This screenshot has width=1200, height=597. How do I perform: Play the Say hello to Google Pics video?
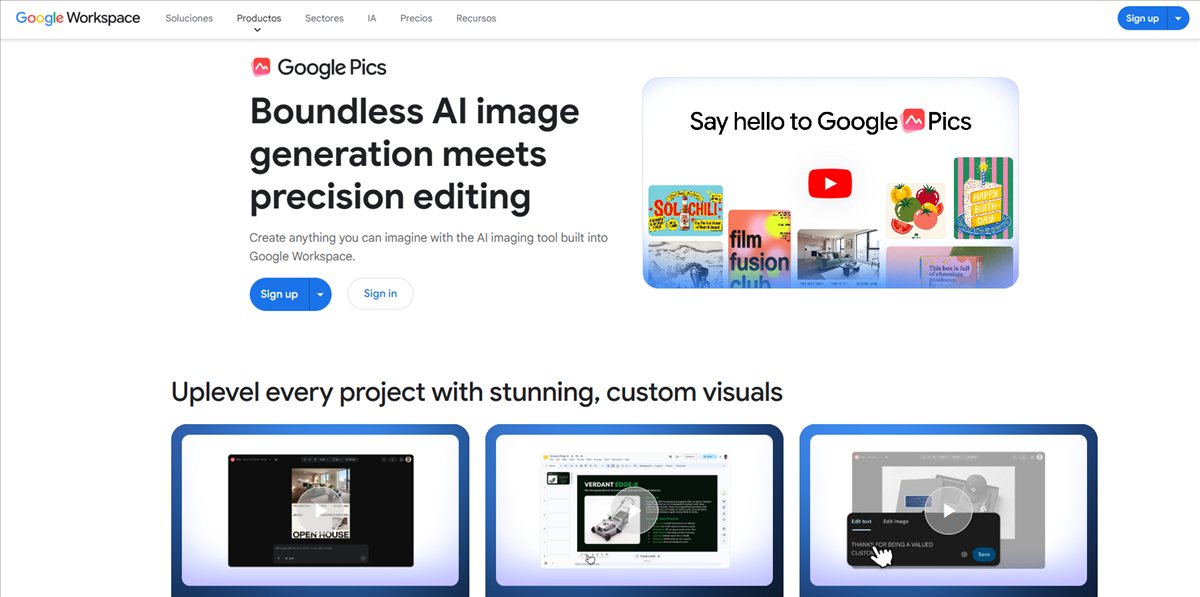pos(830,183)
